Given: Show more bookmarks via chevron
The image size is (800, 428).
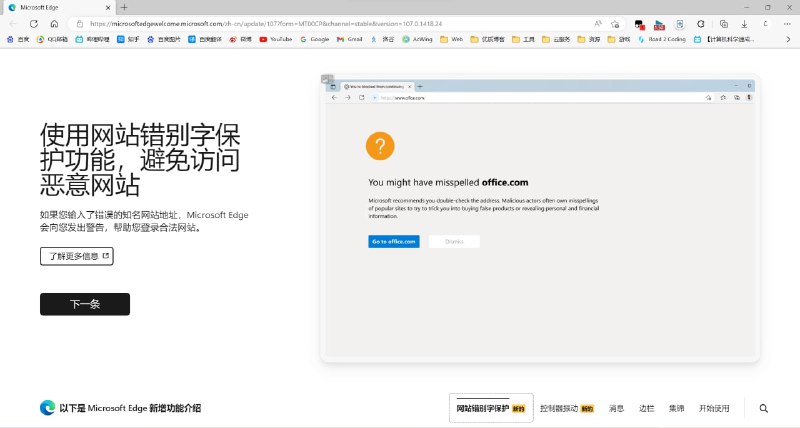Looking at the screenshot, I should pos(788,39).
